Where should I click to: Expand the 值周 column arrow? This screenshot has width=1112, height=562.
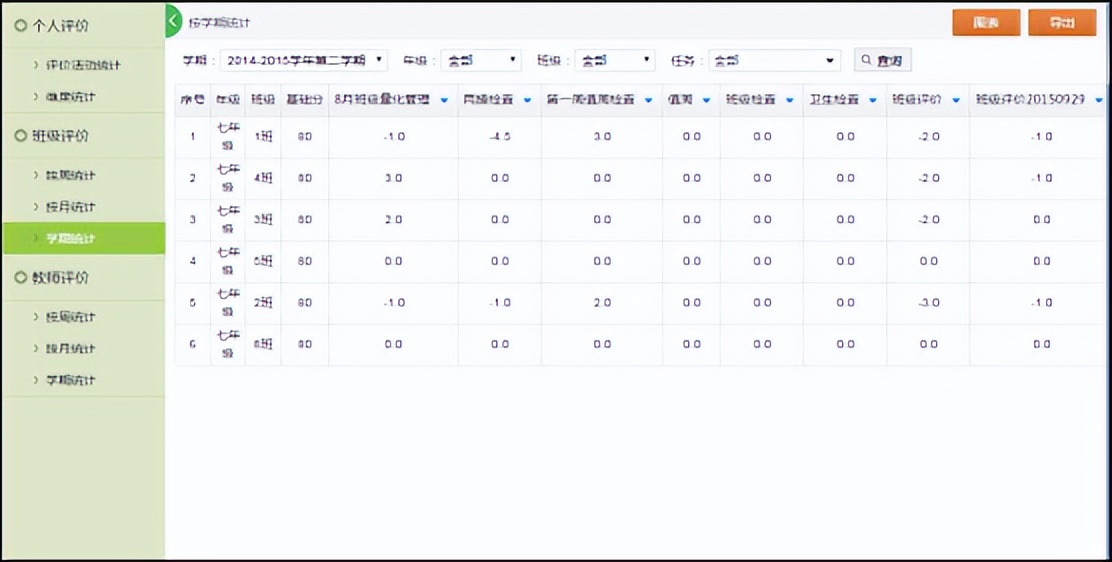point(706,101)
